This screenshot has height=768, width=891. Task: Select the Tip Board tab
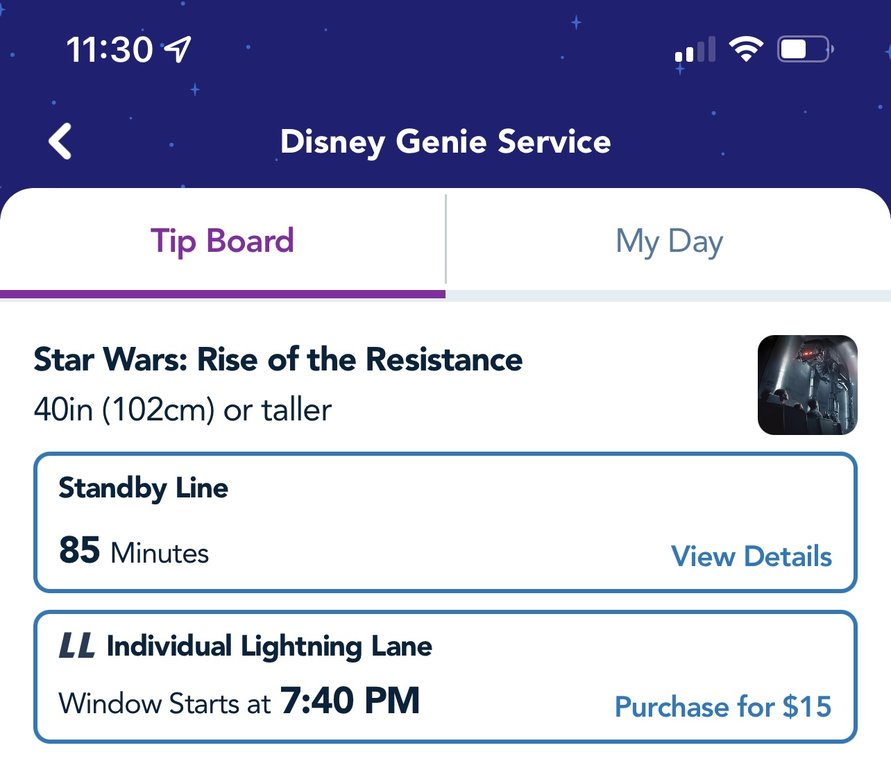click(222, 241)
